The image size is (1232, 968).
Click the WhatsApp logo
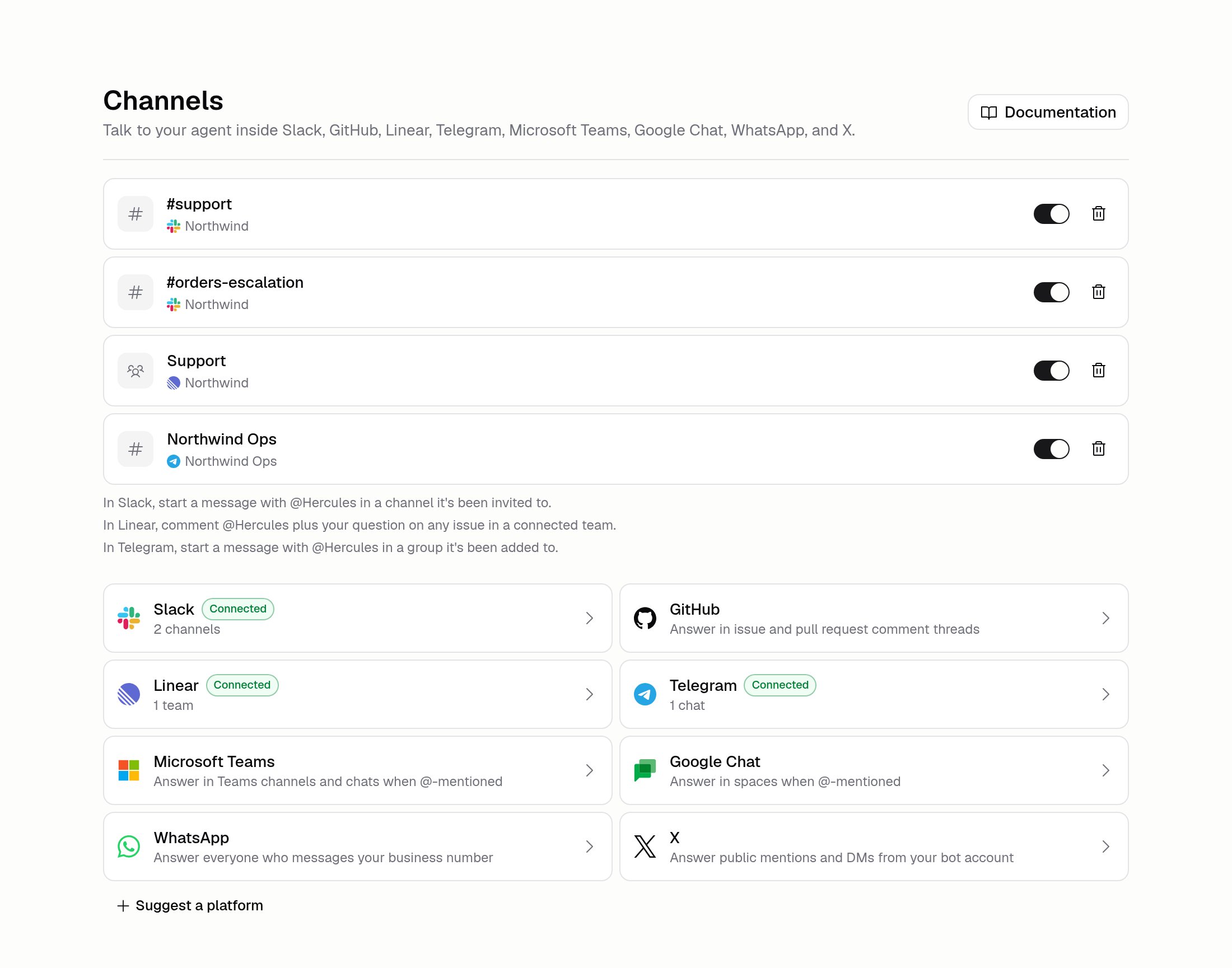pyautogui.click(x=129, y=846)
